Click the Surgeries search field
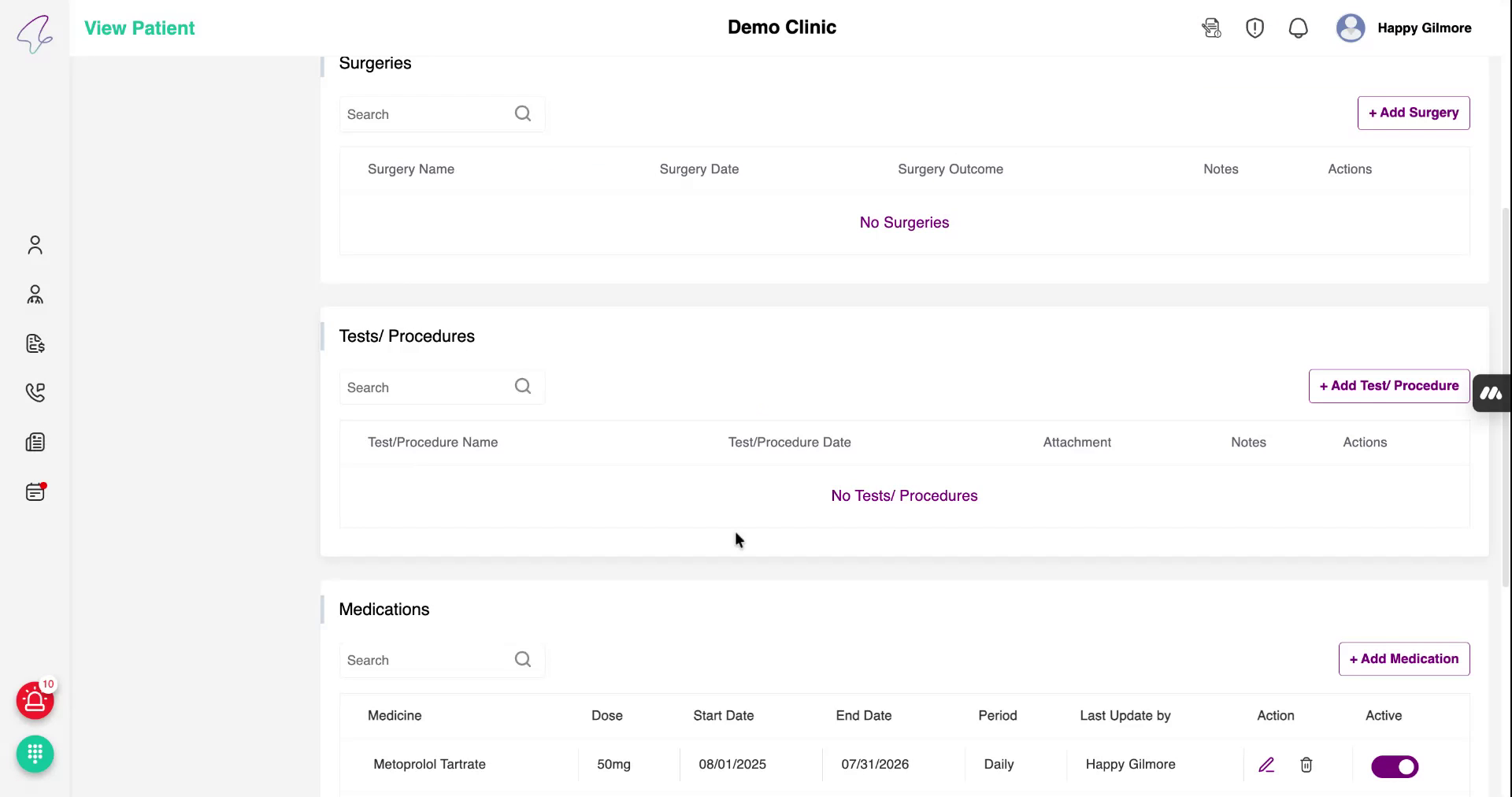Screen dimensions: 1512x797 429,114
